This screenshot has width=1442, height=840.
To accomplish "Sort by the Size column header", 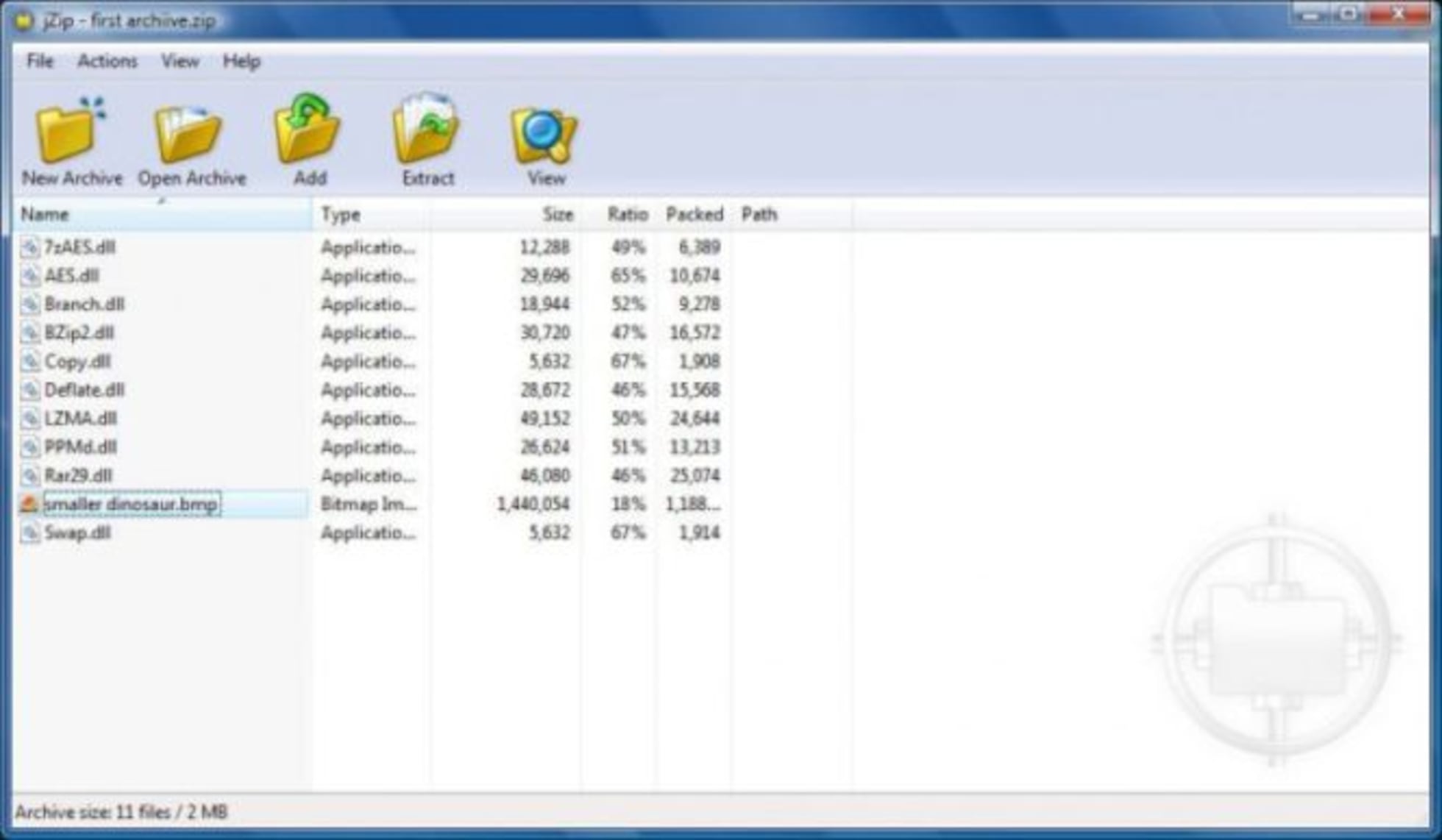I will point(557,214).
